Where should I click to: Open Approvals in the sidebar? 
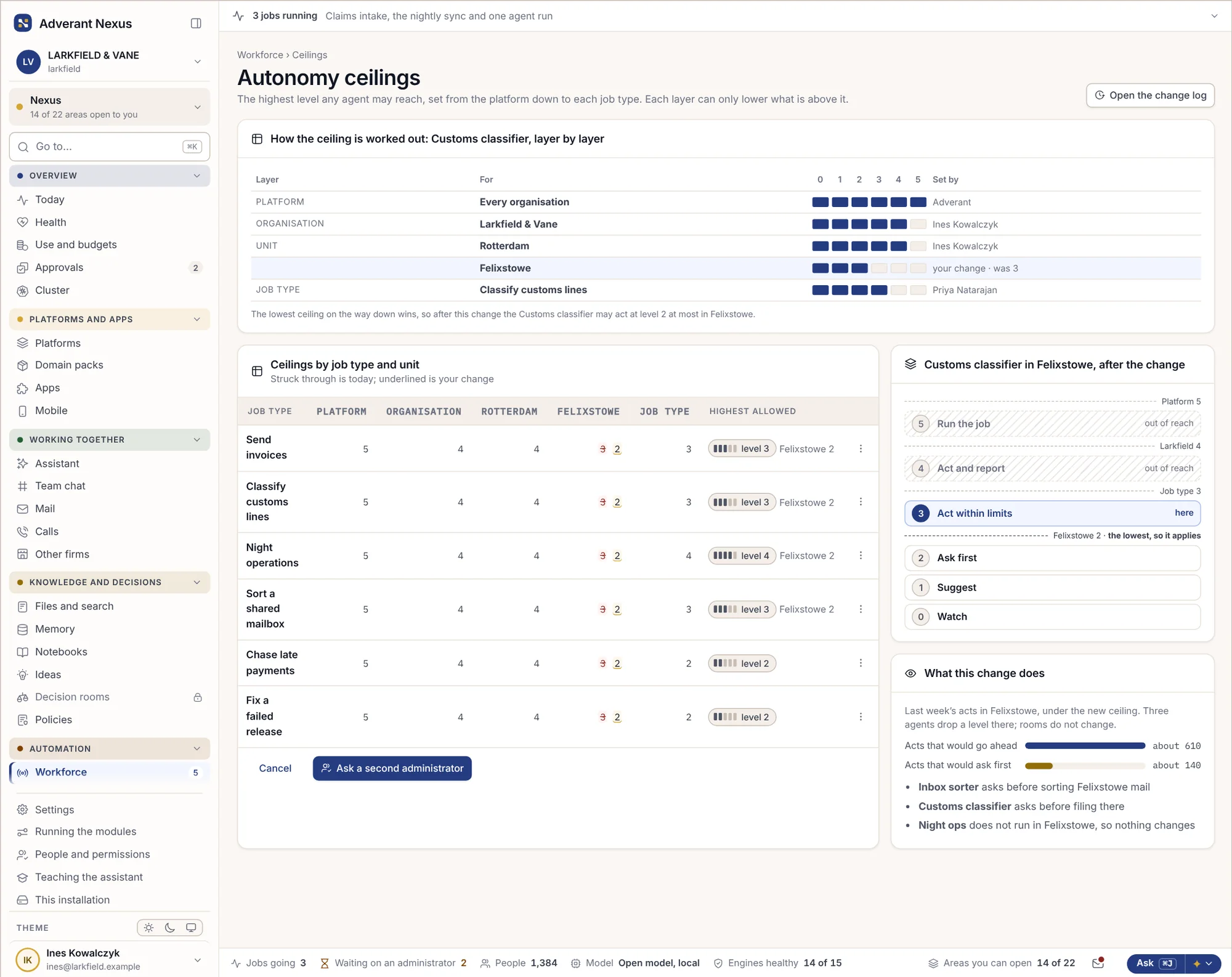tap(110, 267)
